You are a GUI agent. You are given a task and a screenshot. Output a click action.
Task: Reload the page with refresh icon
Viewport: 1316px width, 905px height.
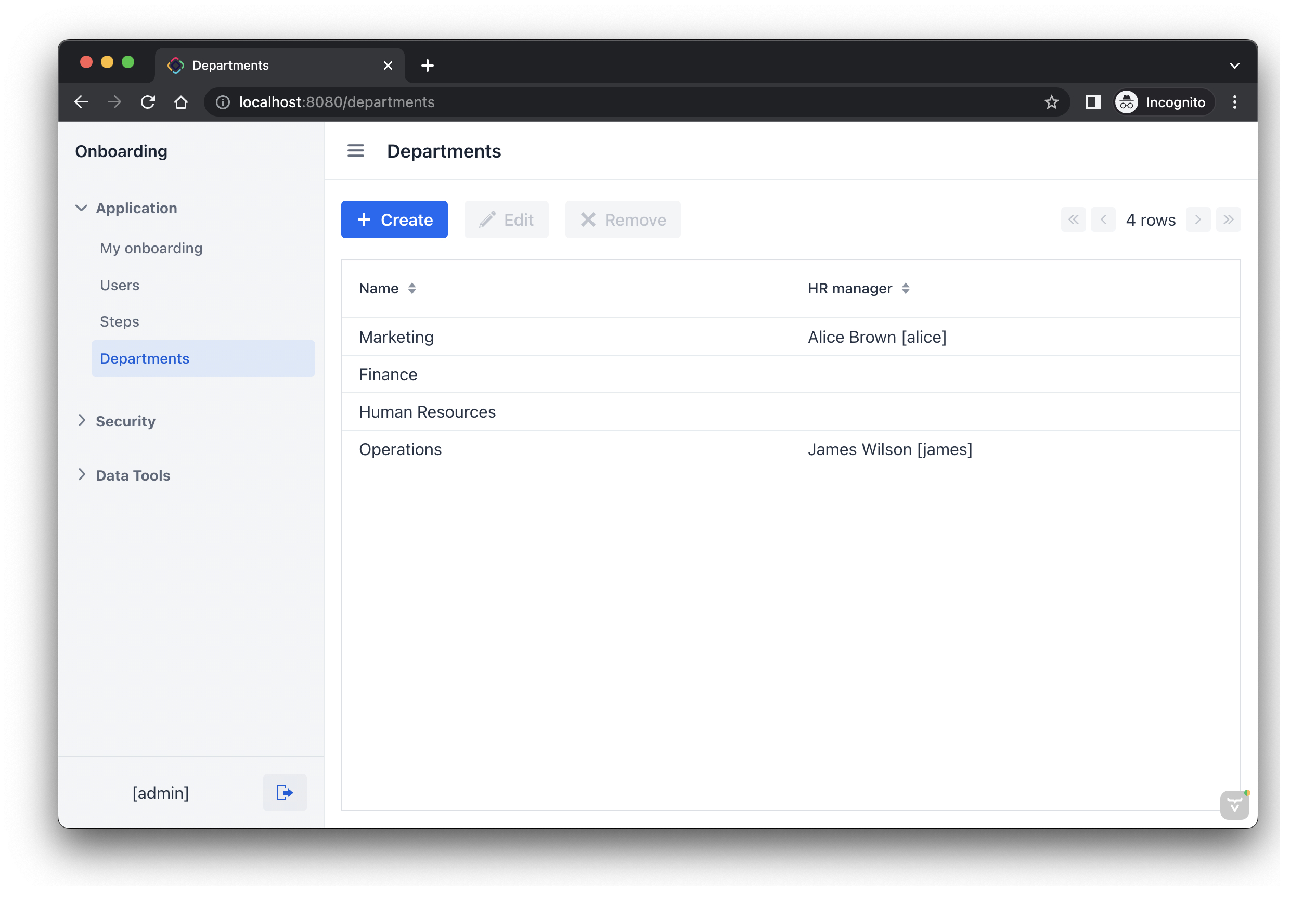(x=148, y=102)
